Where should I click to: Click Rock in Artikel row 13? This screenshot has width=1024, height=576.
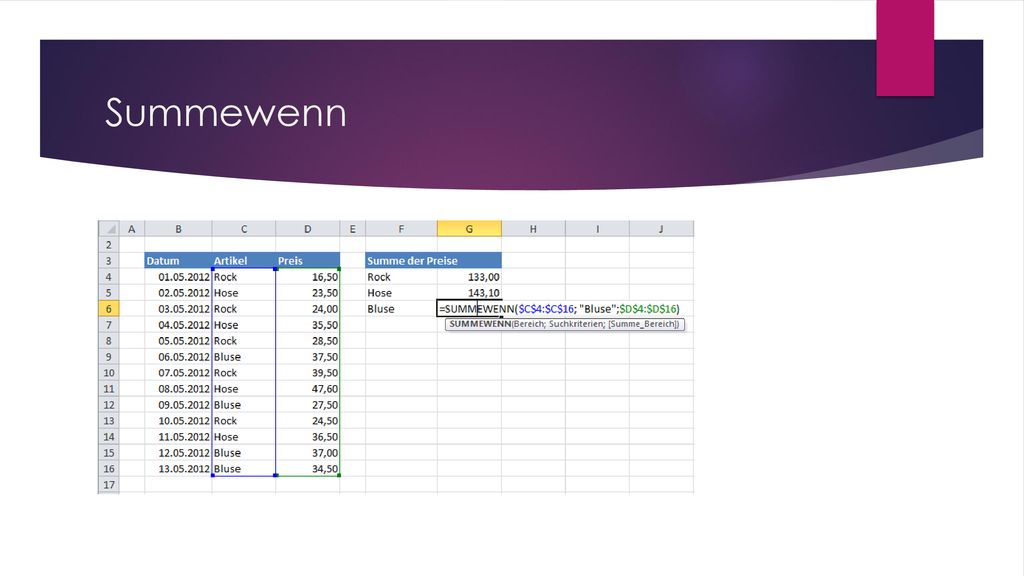pyautogui.click(x=244, y=421)
